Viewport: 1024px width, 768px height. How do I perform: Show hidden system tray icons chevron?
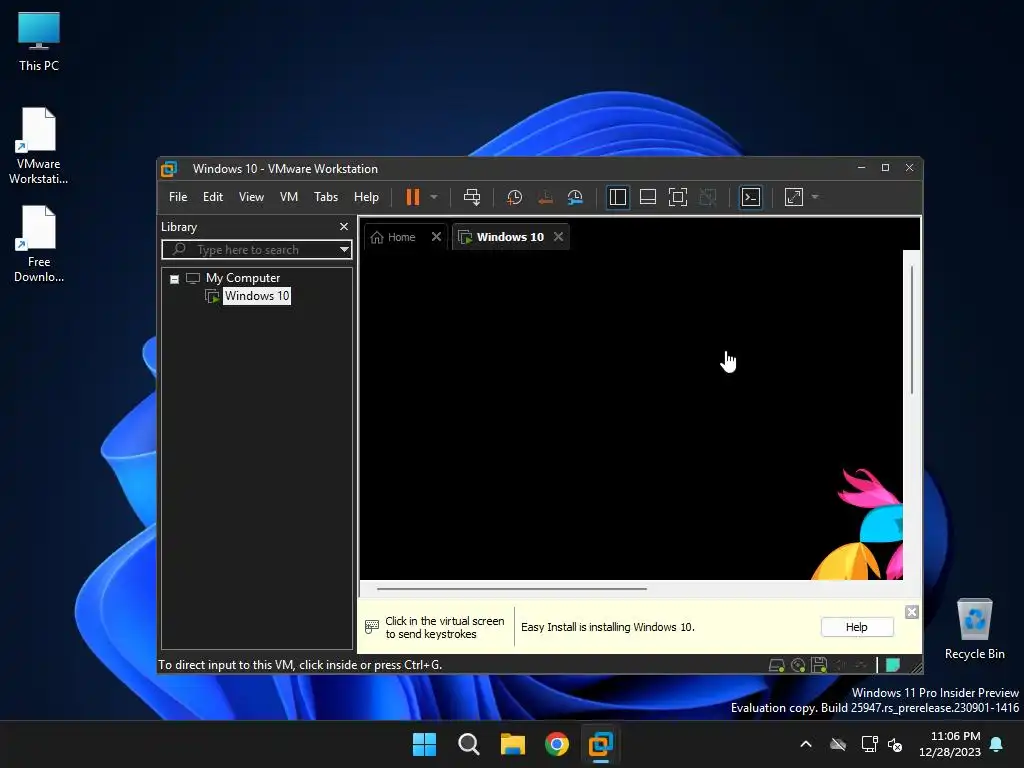[x=806, y=744]
